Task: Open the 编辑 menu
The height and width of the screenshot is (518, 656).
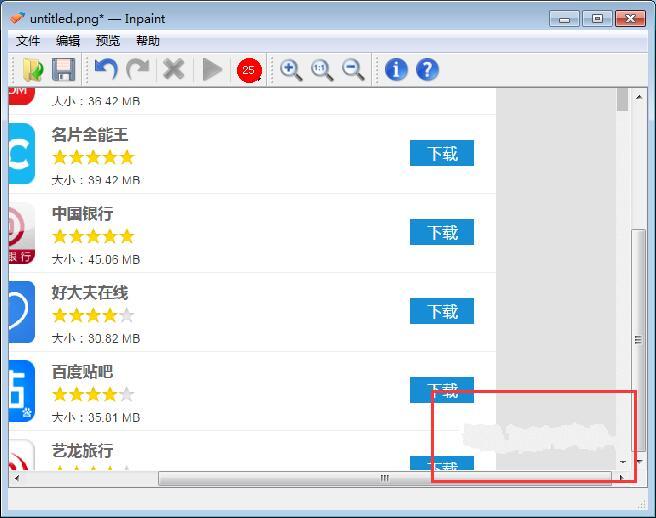Action: [68, 41]
